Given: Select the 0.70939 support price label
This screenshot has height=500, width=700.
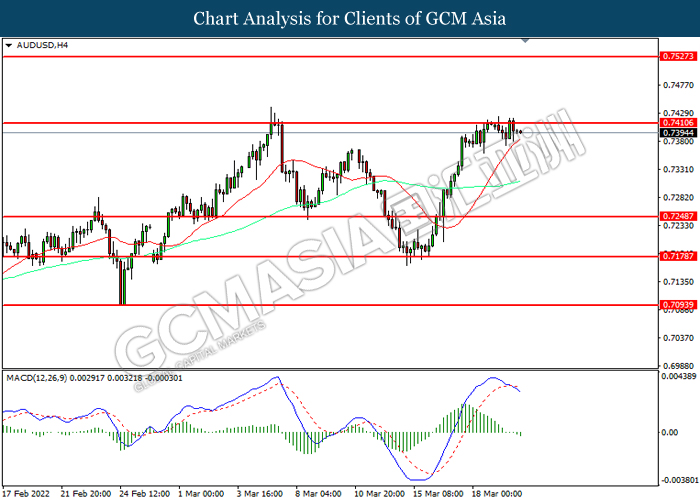Looking at the screenshot, I should (678, 305).
